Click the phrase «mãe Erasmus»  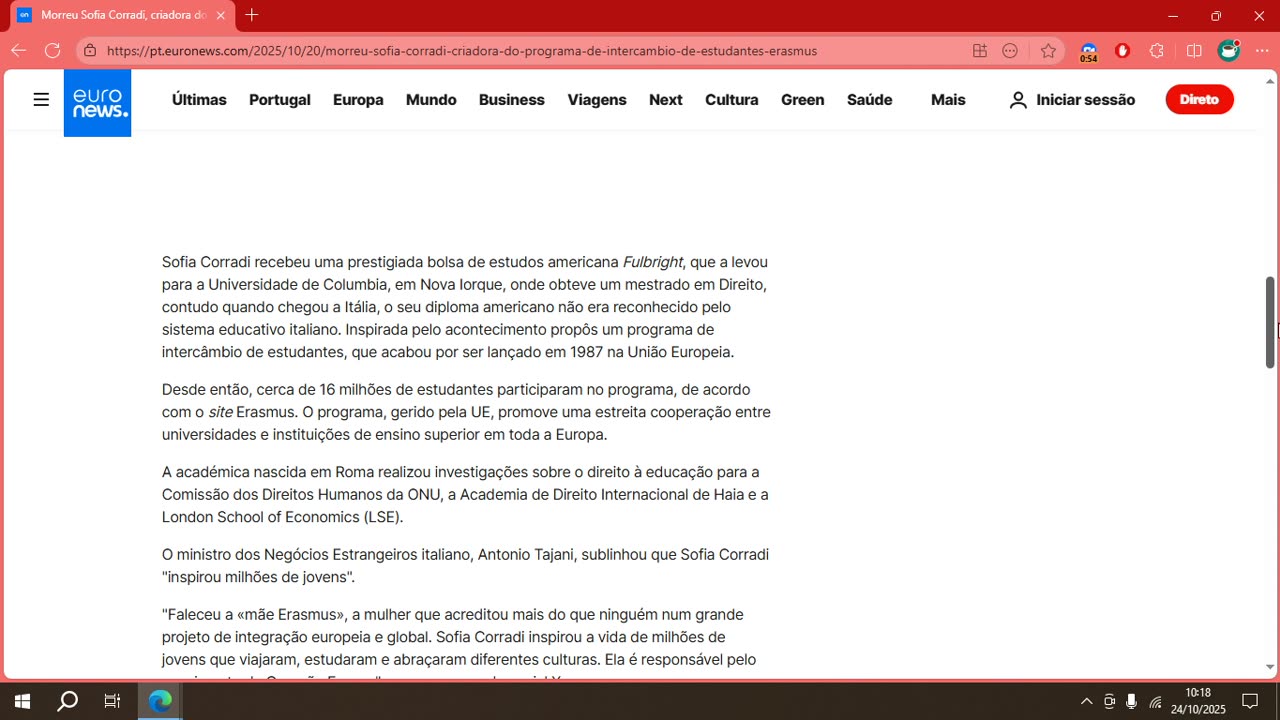pos(292,614)
